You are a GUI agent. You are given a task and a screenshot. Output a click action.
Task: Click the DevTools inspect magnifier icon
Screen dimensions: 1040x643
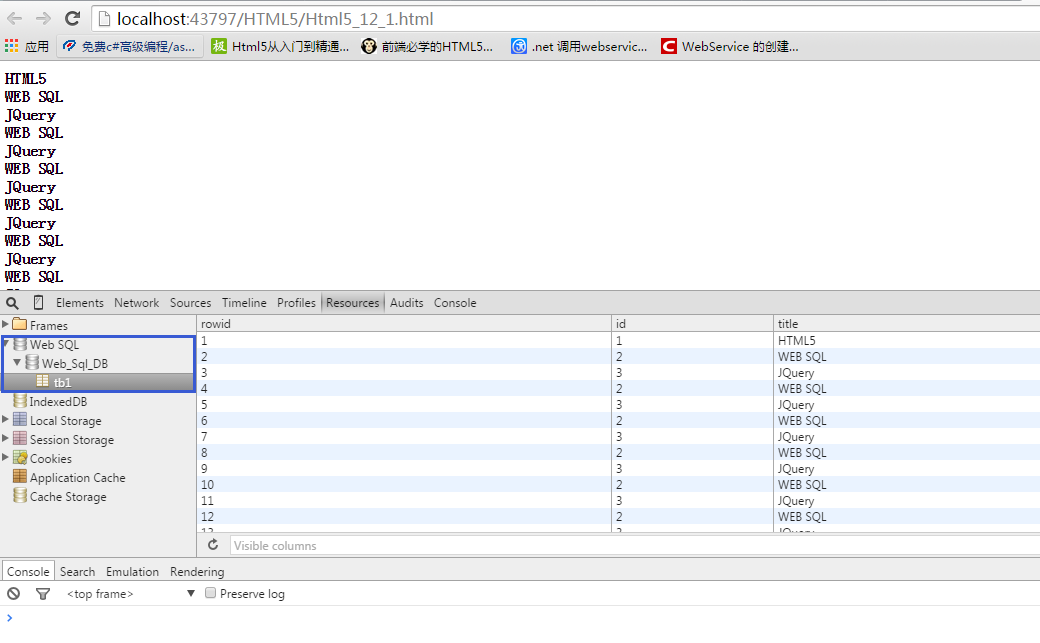[x=13, y=303]
